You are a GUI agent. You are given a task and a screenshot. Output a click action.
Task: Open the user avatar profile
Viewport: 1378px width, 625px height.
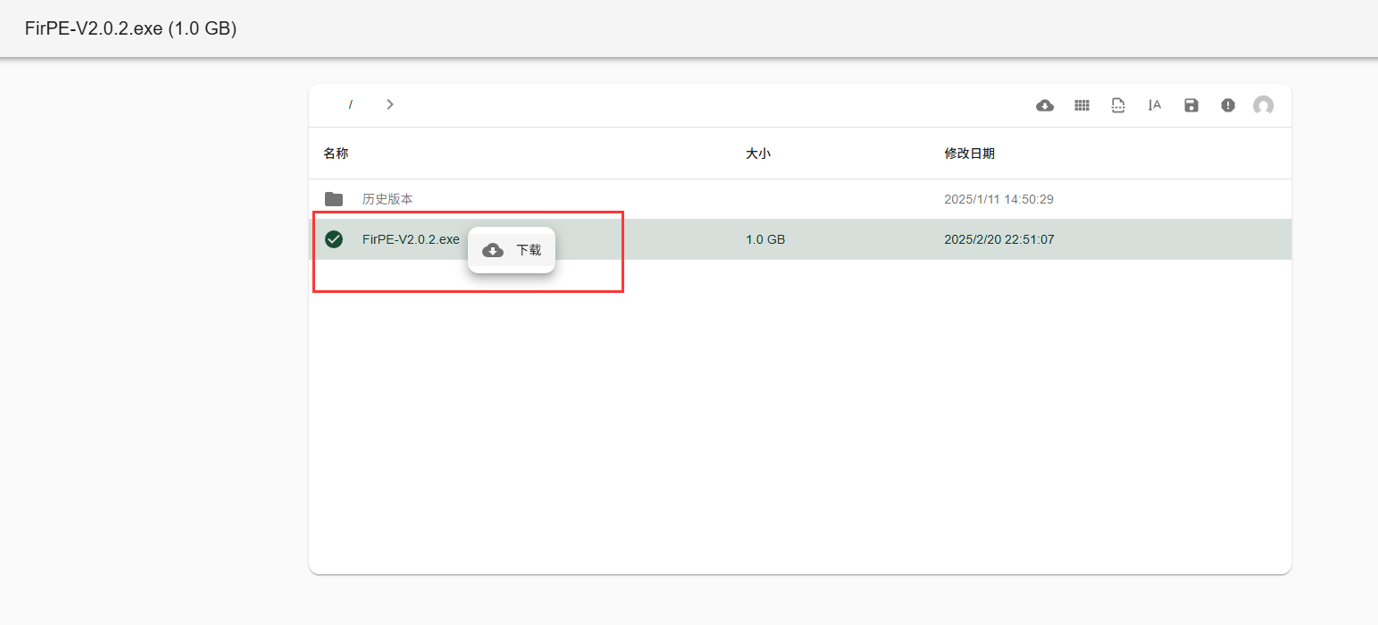[x=1264, y=105]
